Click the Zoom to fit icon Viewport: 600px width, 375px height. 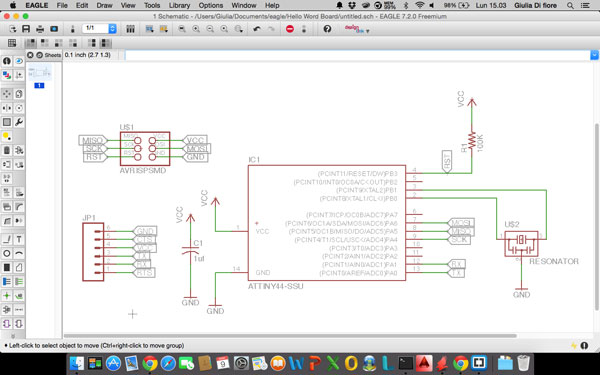pos(182,29)
